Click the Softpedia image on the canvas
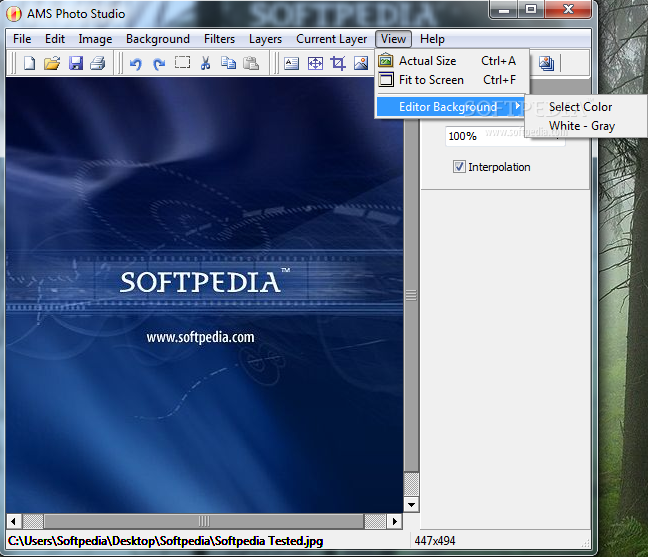This screenshot has height=557, width=648. pyautogui.click(x=204, y=295)
